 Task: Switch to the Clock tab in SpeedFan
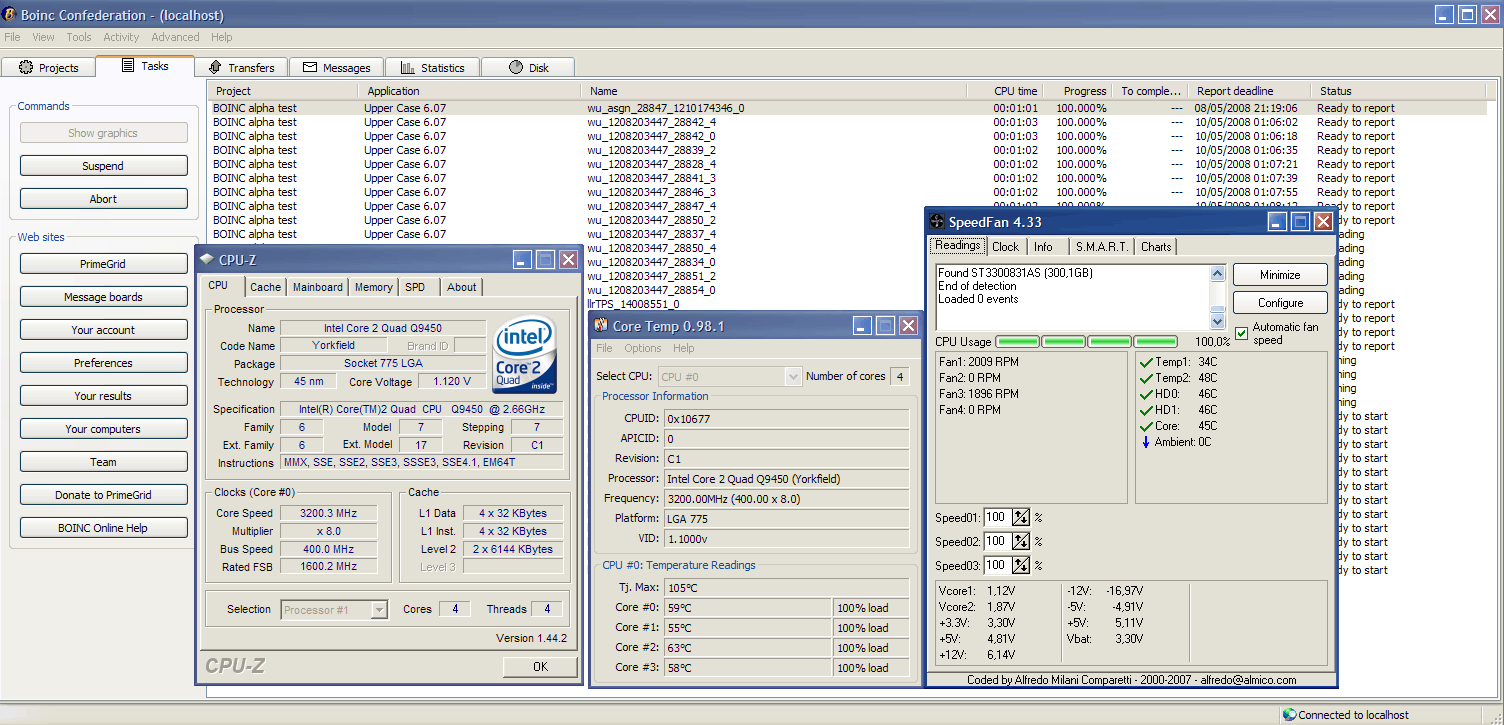click(x=1006, y=246)
